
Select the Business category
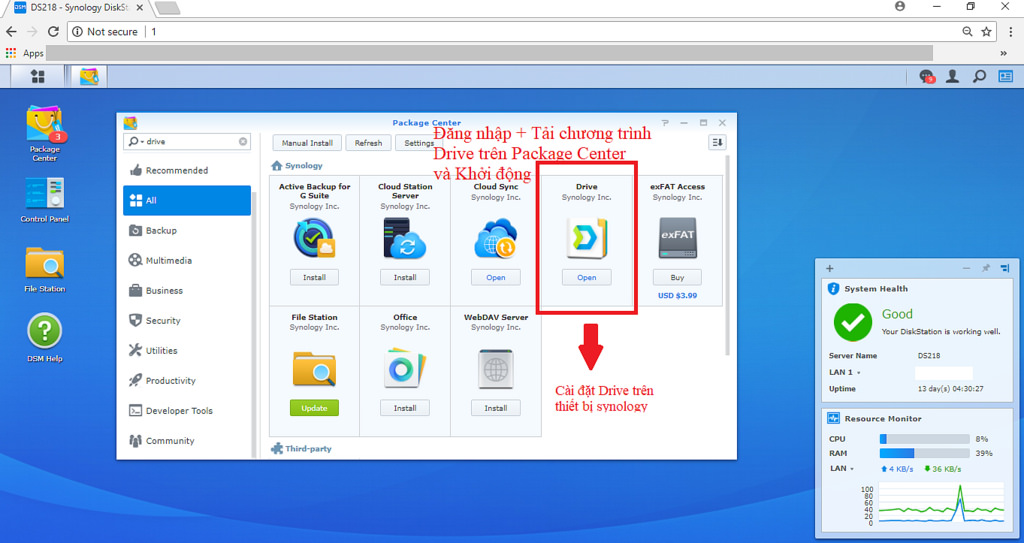point(187,290)
